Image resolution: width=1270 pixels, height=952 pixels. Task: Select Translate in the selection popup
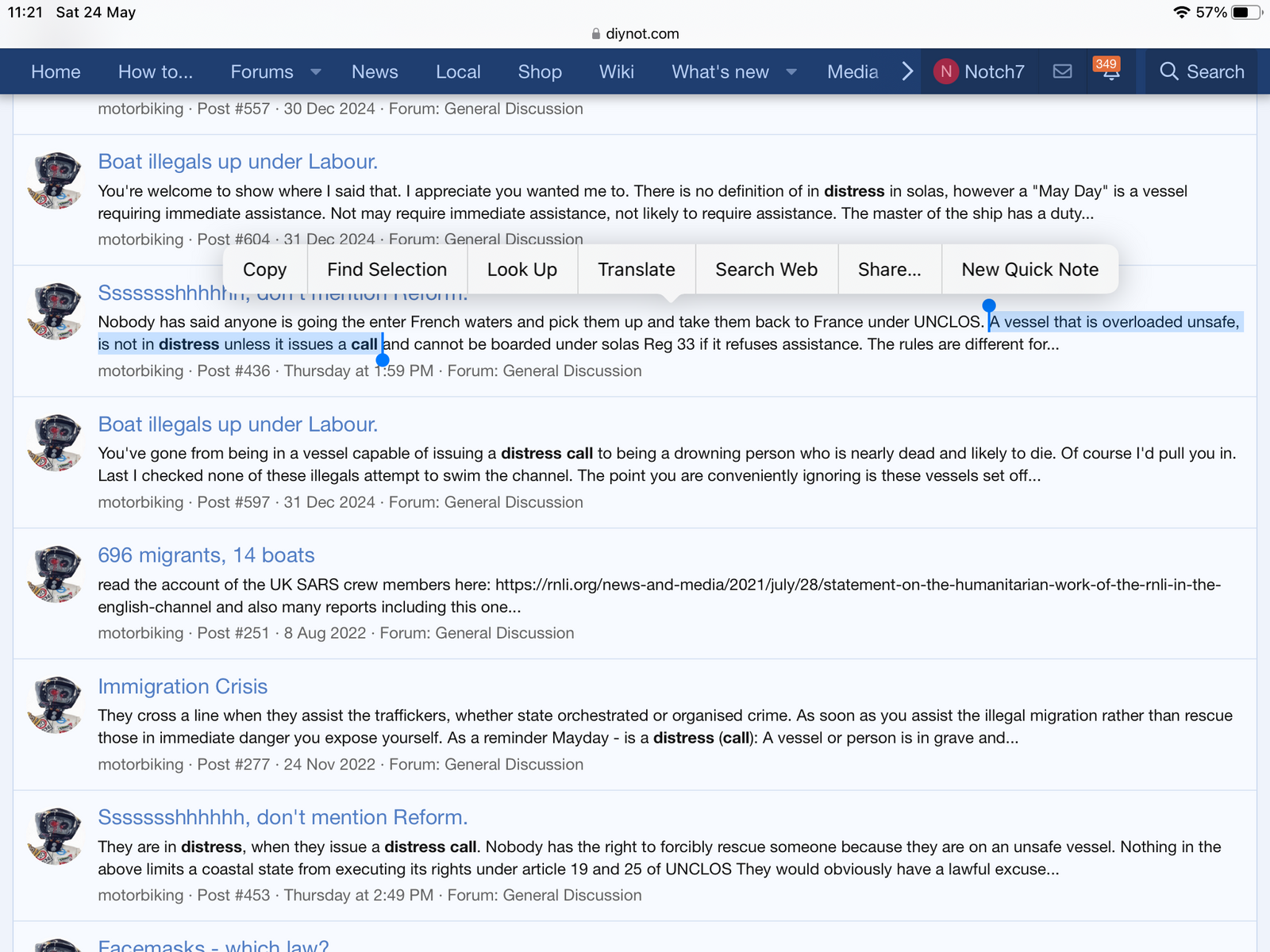(x=636, y=270)
